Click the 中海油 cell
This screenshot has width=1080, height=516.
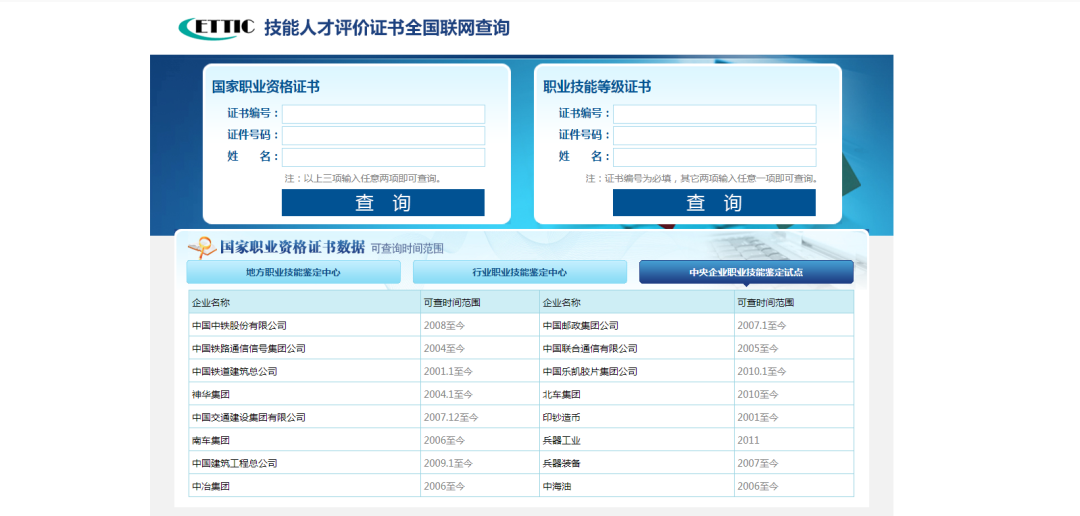[637, 486]
